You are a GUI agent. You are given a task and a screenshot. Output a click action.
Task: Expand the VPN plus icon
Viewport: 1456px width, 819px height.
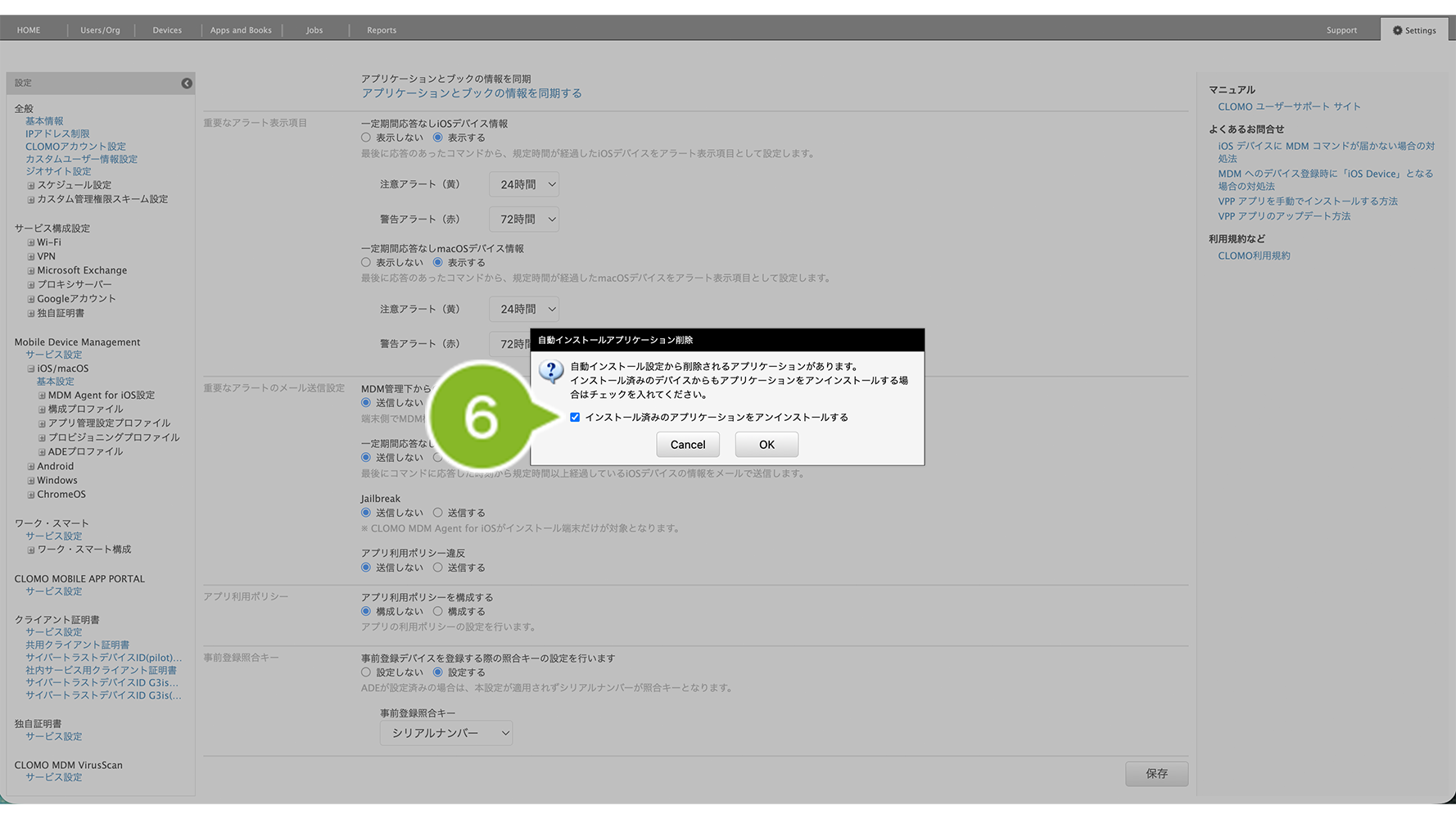31,257
